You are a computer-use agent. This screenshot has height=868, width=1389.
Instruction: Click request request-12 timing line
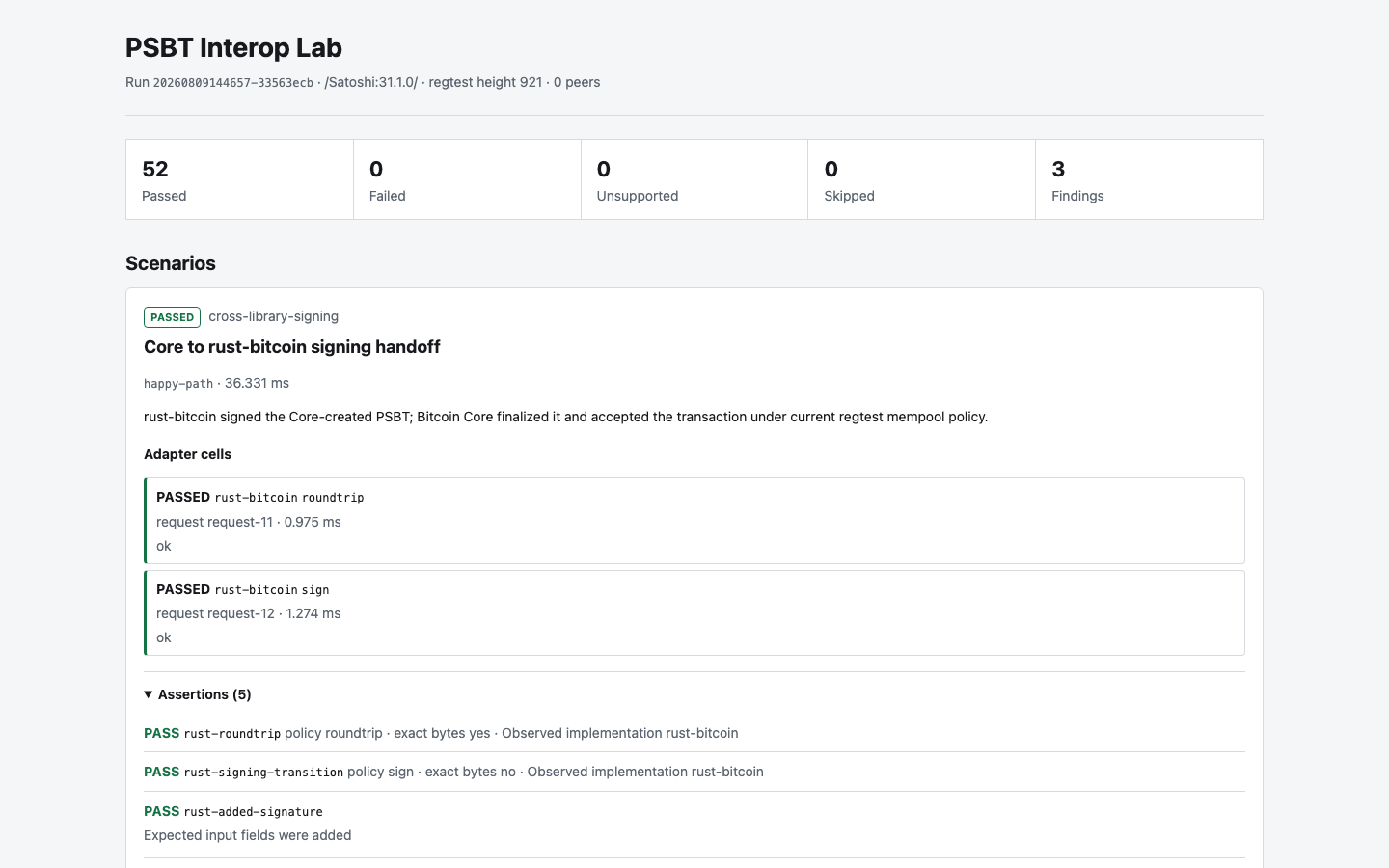pyautogui.click(x=249, y=613)
